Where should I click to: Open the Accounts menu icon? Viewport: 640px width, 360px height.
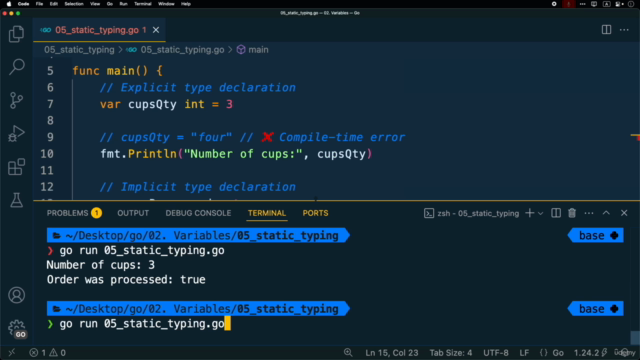[x=16, y=295]
